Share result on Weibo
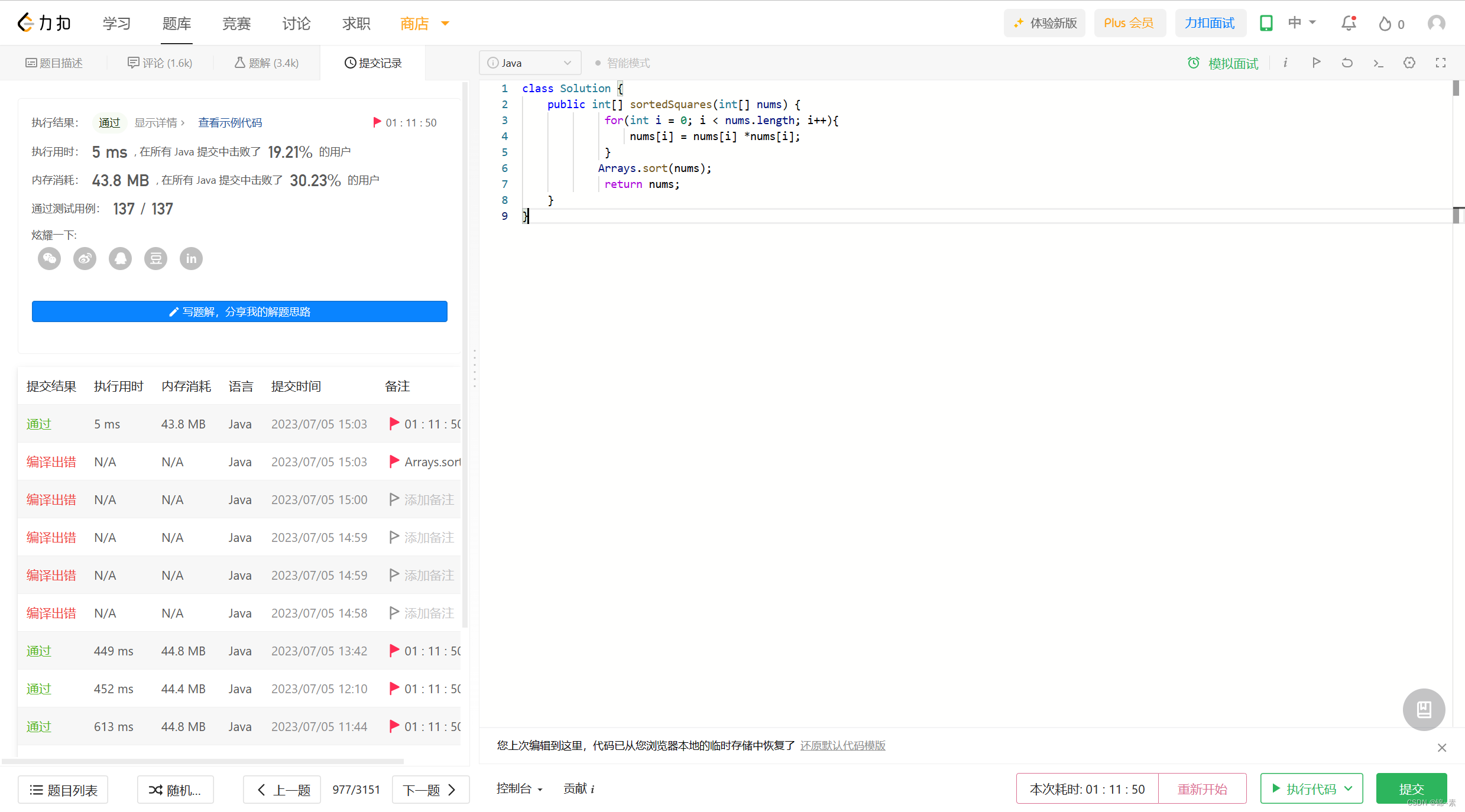Screen dimensions: 1465x812 [x=85, y=258]
